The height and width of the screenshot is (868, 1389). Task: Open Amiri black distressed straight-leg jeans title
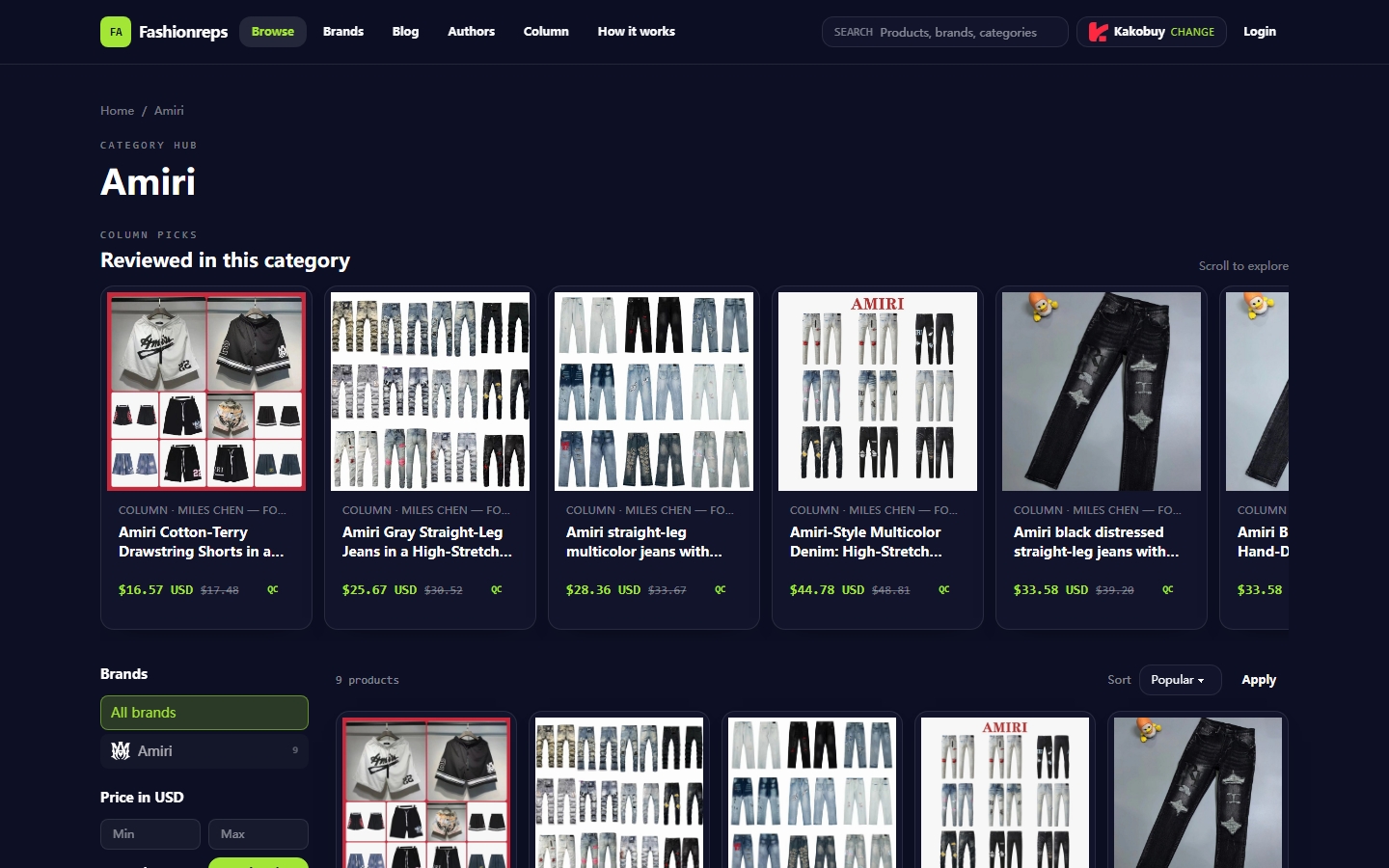(x=1097, y=542)
